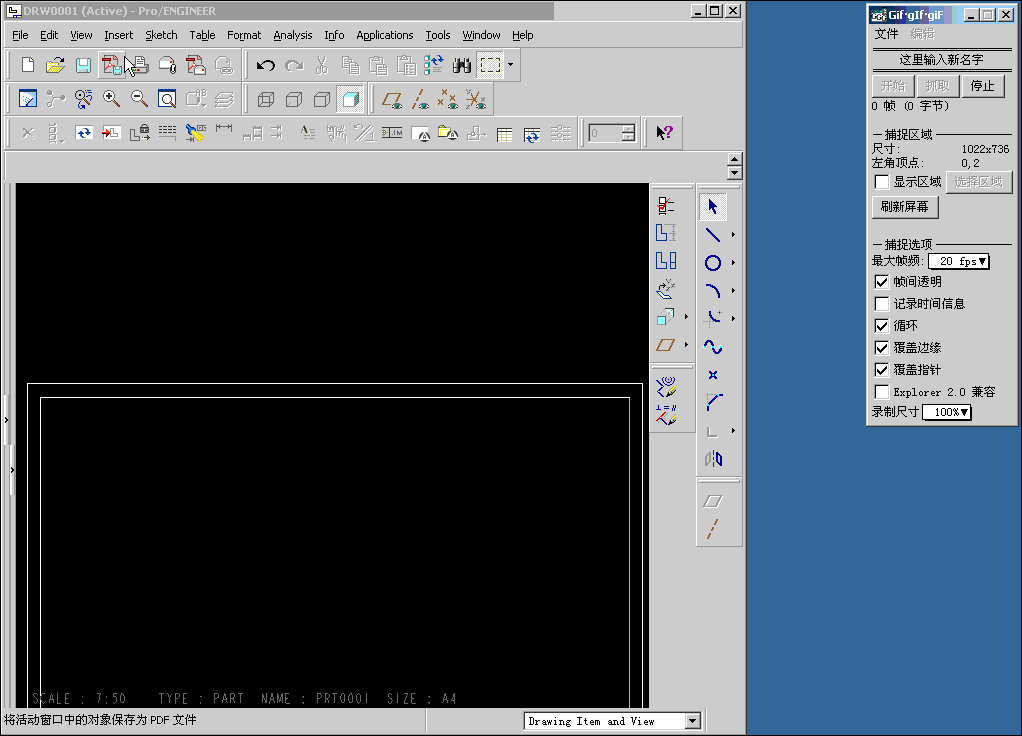Image resolution: width=1022 pixels, height=736 pixels.
Task: Toggle coordinate systems display
Action: pyautogui.click(x=476, y=99)
